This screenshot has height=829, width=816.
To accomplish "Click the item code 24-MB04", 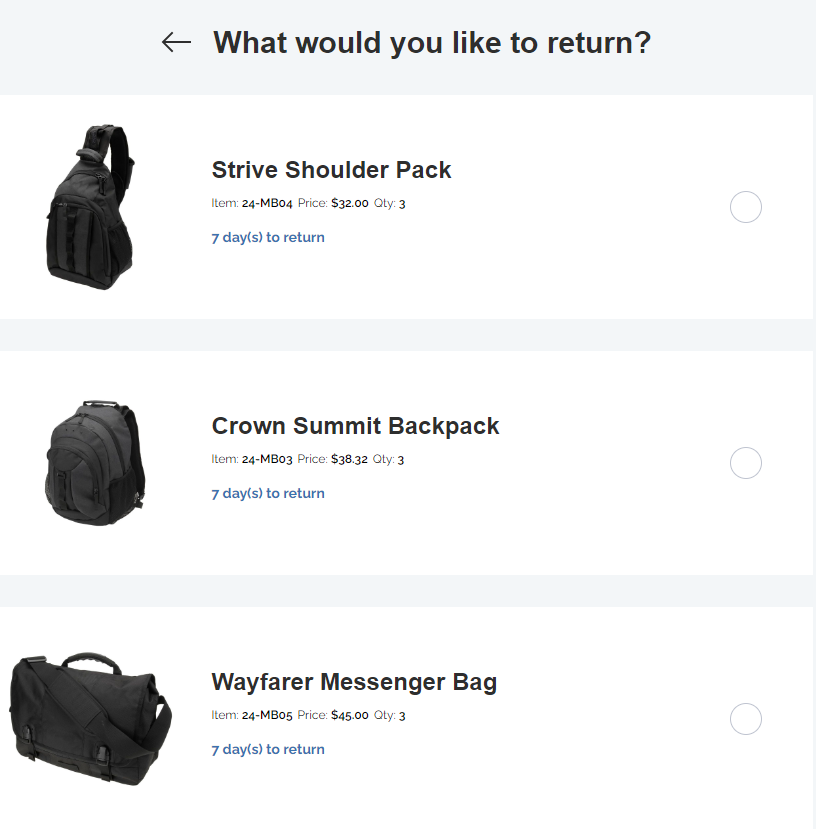I will (x=267, y=203).
